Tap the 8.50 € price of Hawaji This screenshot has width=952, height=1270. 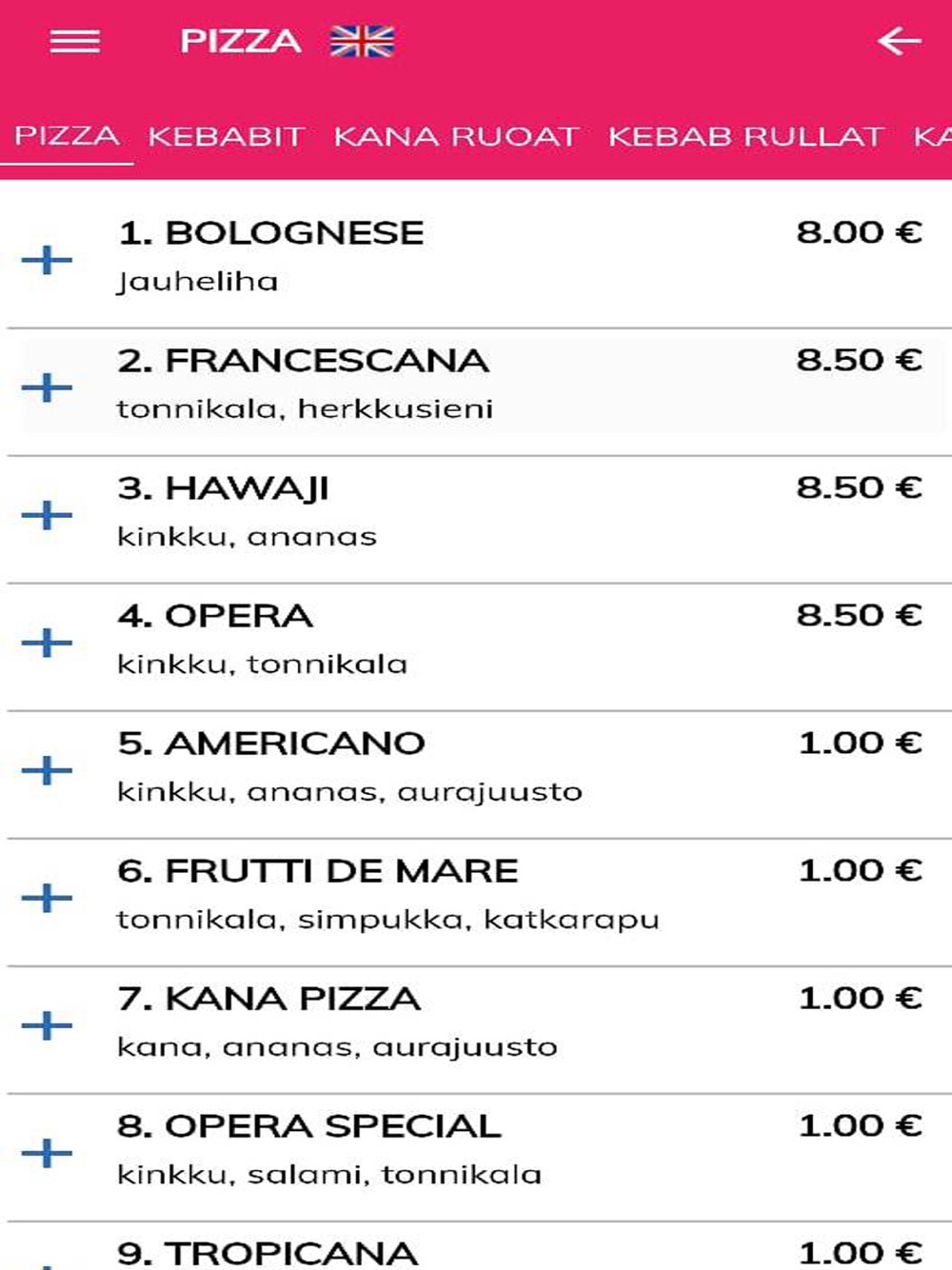click(x=860, y=487)
